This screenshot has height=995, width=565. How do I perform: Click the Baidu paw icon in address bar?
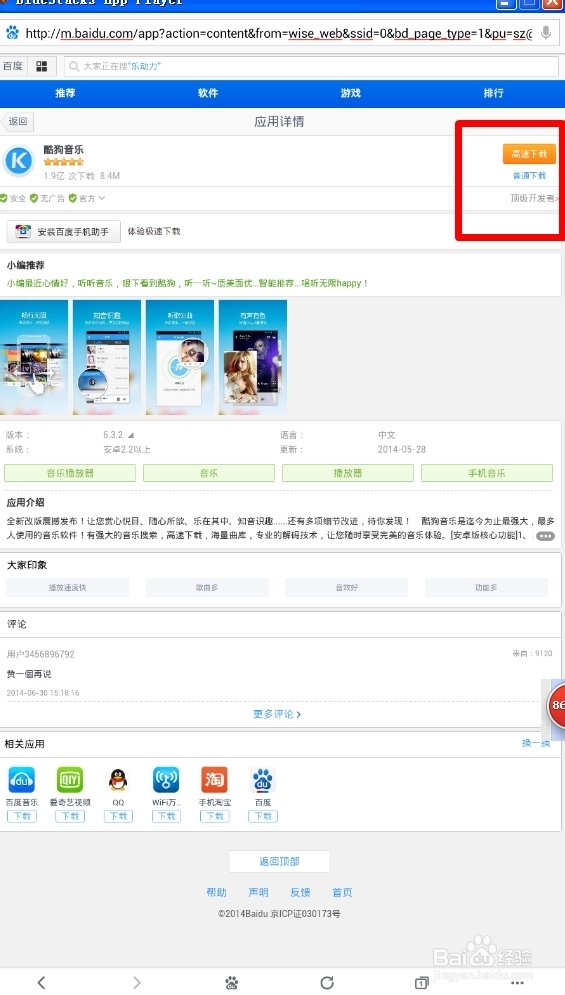point(12,33)
